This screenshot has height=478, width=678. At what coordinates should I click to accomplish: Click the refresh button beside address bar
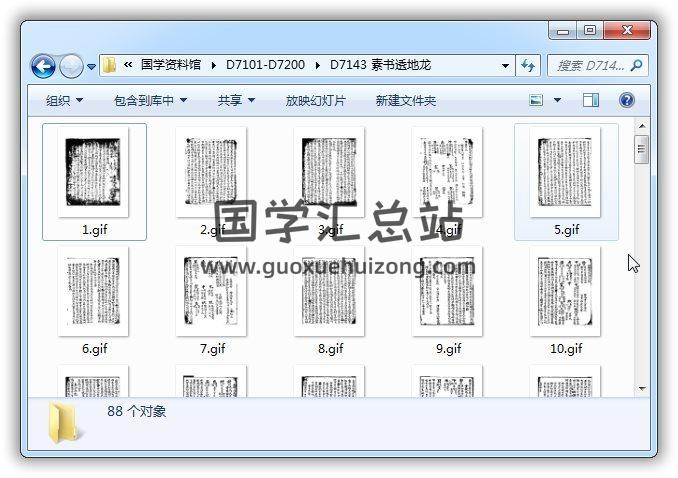(x=529, y=65)
